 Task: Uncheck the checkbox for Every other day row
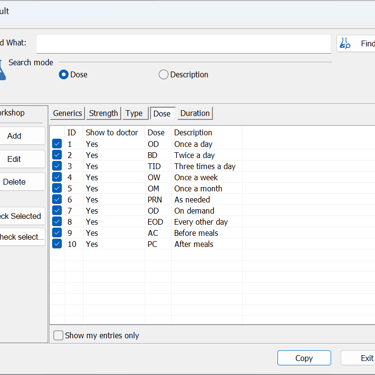(57, 221)
